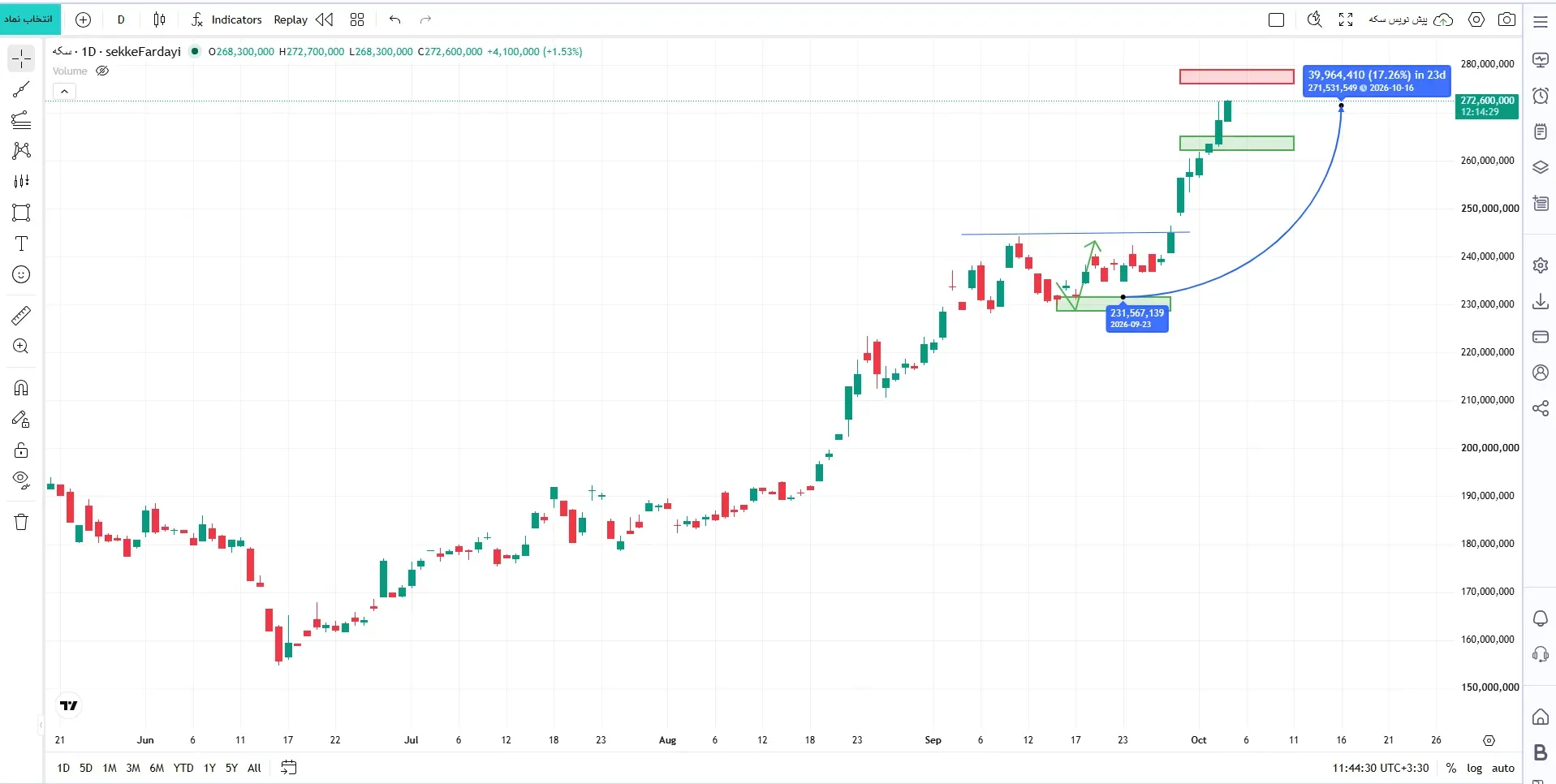Viewport: 1556px width, 784px height.
Task: Enter fullscreen chart mode
Action: tap(1346, 19)
